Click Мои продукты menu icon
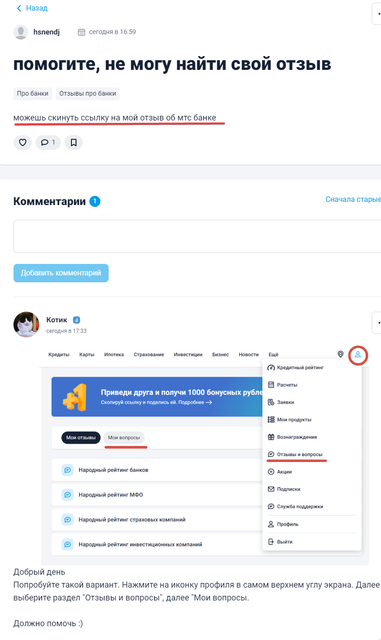 click(x=271, y=420)
